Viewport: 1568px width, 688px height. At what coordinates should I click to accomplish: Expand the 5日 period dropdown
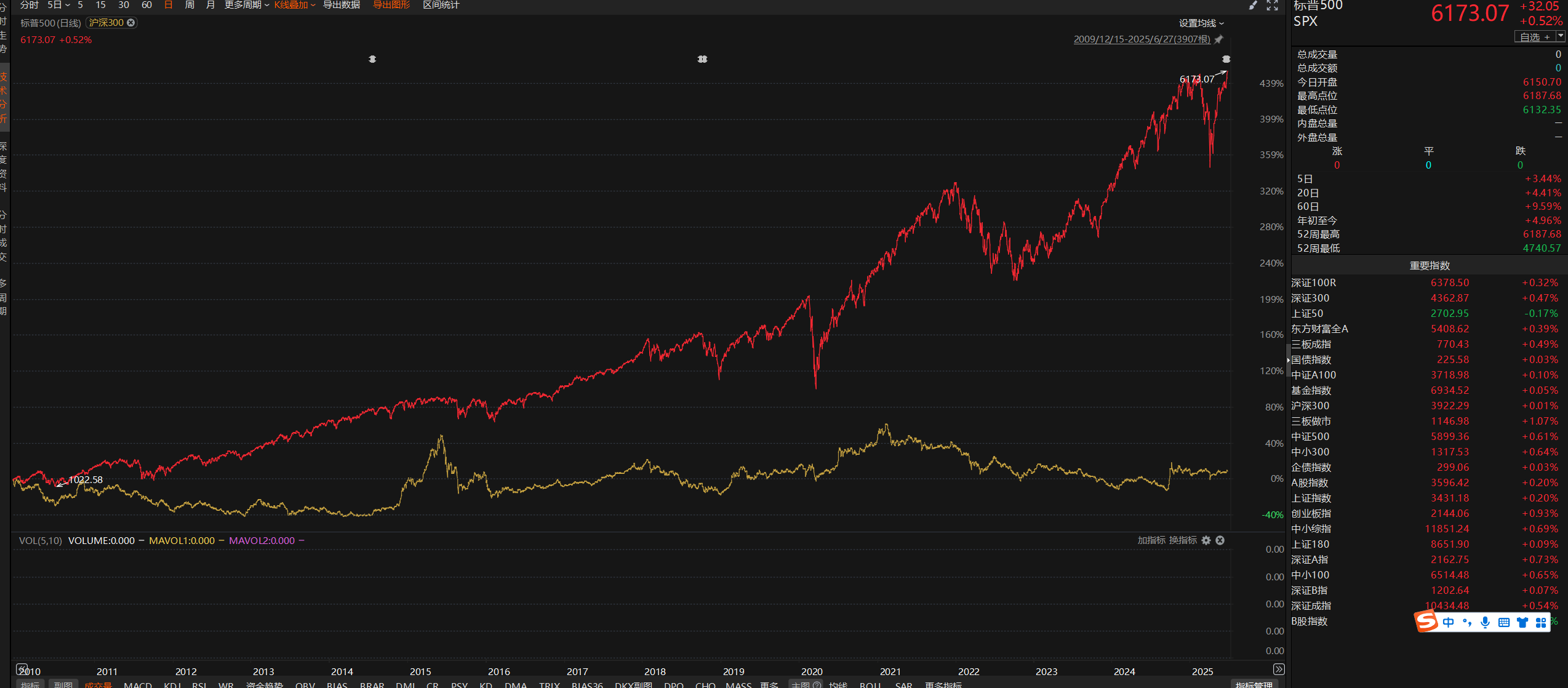58,5
